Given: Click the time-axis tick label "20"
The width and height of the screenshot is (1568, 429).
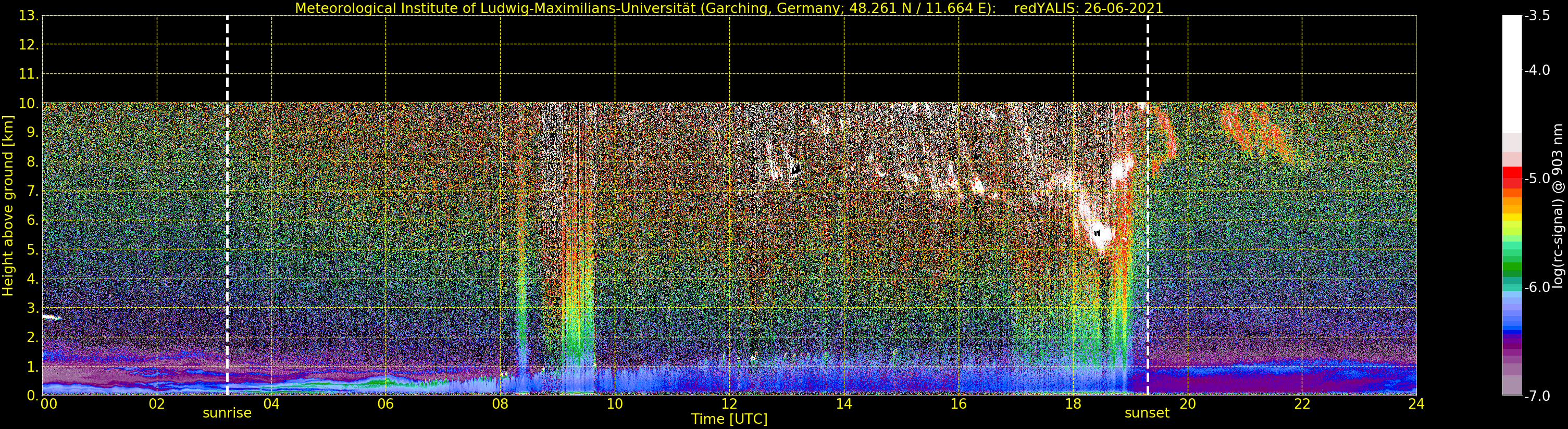Looking at the screenshot, I should point(1188,404).
